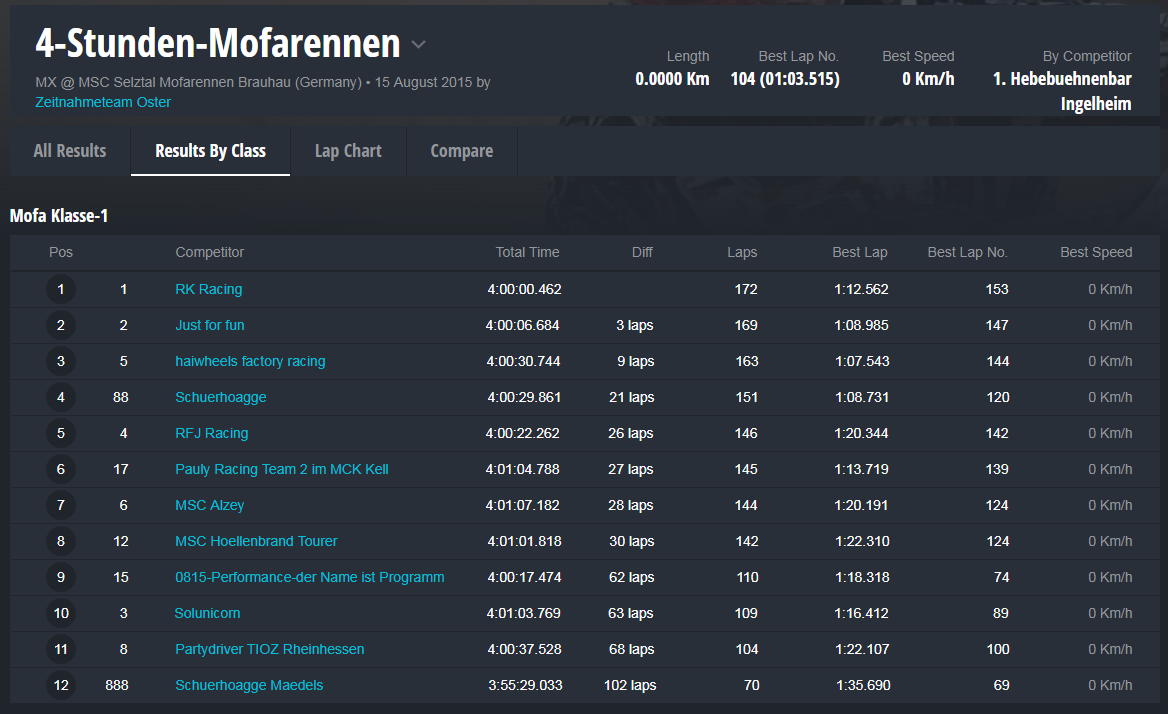Image resolution: width=1168 pixels, height=714 pixels.
Task: Click the Best Lap column header
Action: pos(859,252)
